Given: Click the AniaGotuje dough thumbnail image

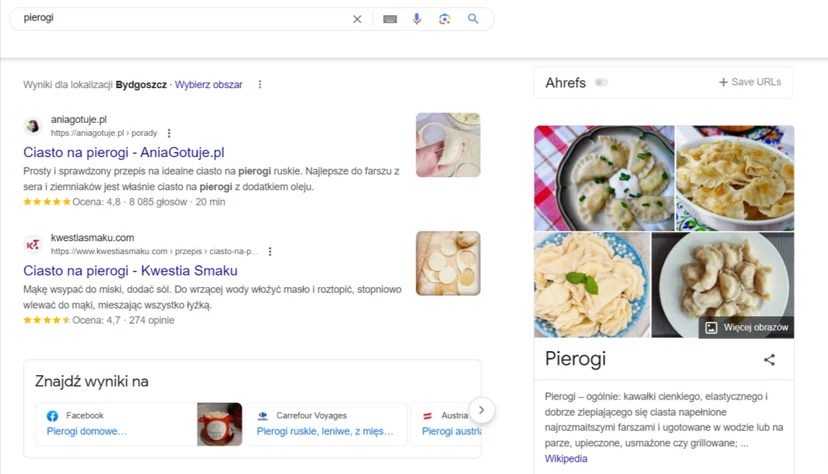Looking at the screenshot, I should [x=448, y=145].
